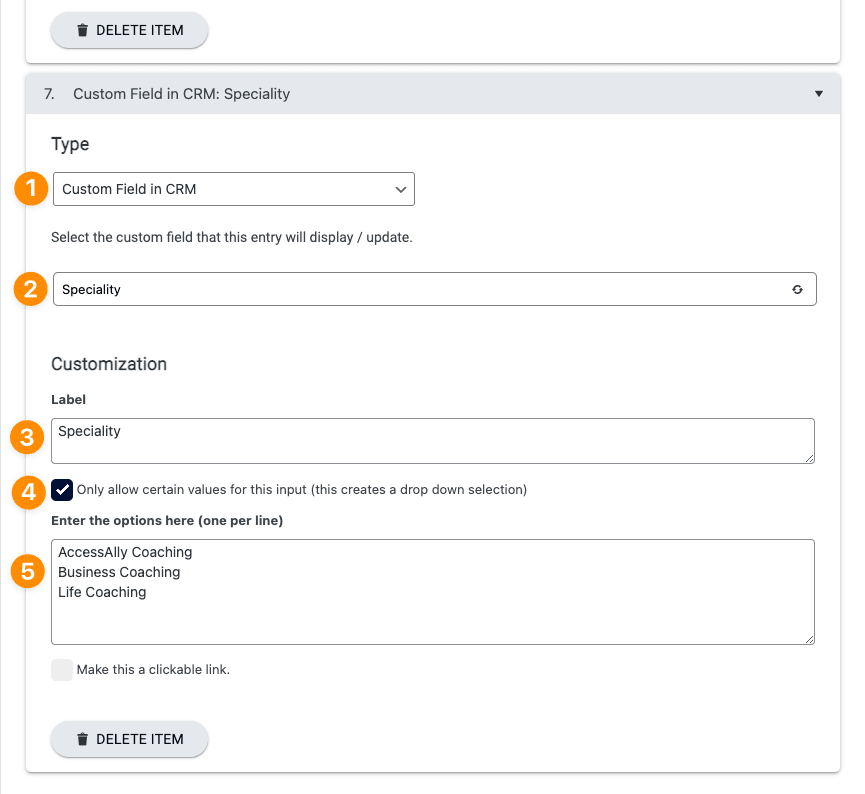Select the Customization heading
The width and height of the screenshot is (865, 794).
coord(108,364)
